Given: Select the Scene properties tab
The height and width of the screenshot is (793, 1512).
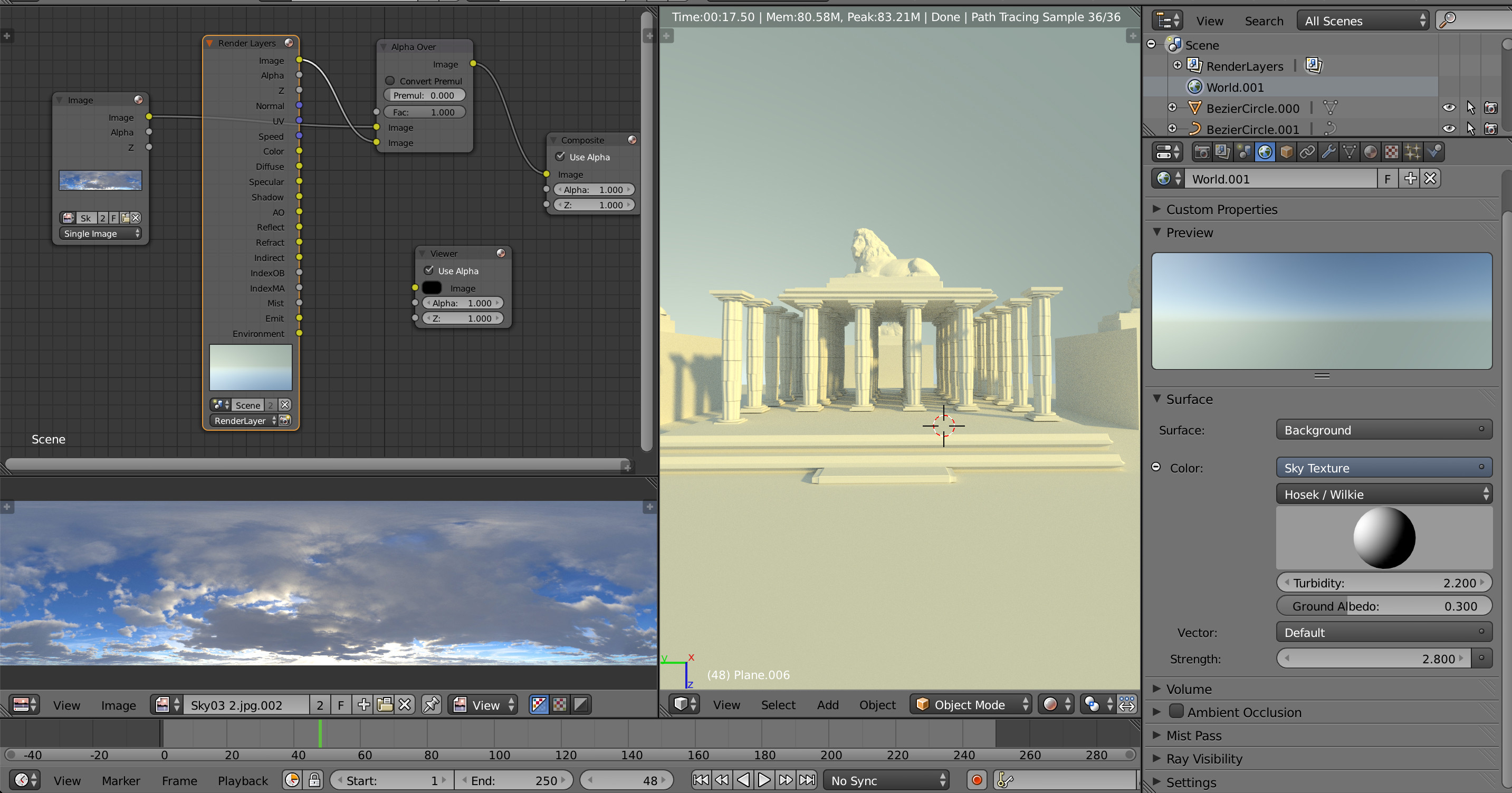Looking at the screenshot, I should click(1245, 152).
